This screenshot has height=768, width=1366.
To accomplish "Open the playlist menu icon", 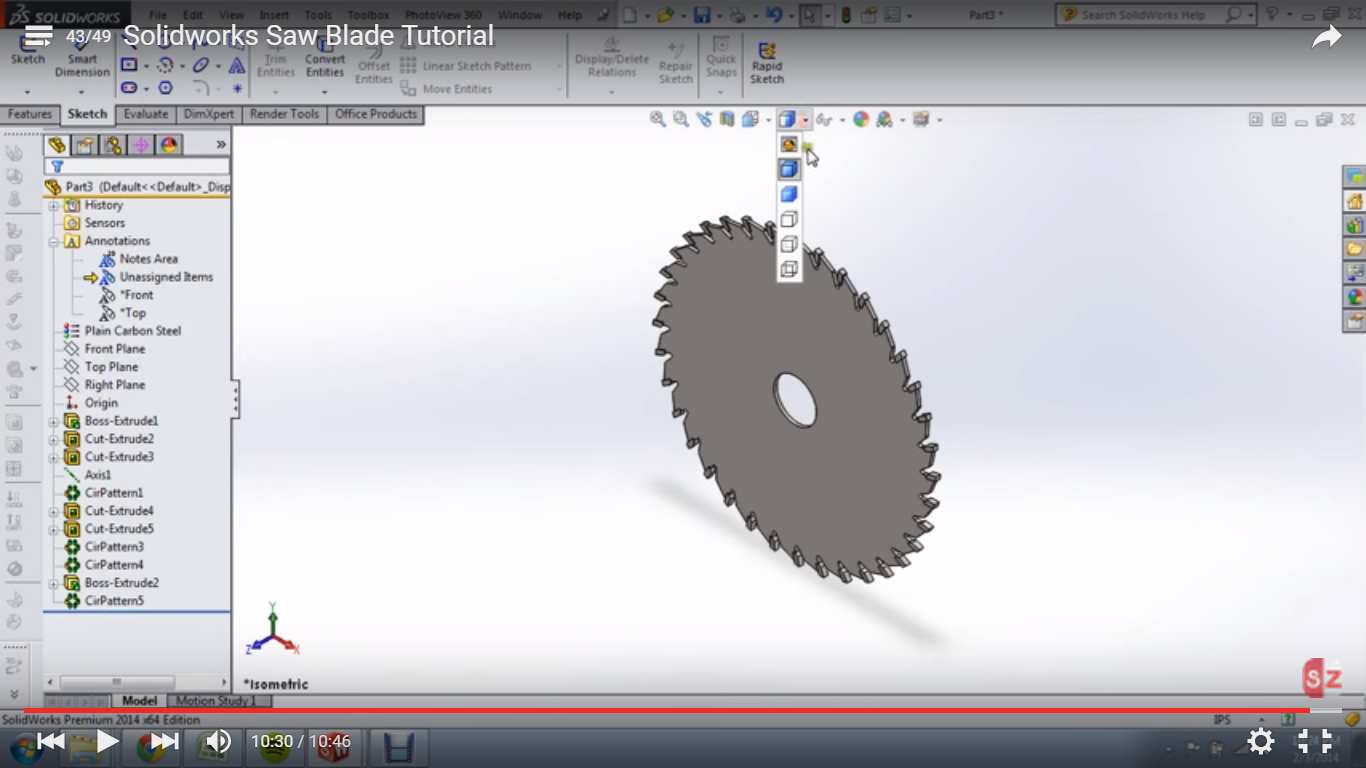I will point(38,36).
